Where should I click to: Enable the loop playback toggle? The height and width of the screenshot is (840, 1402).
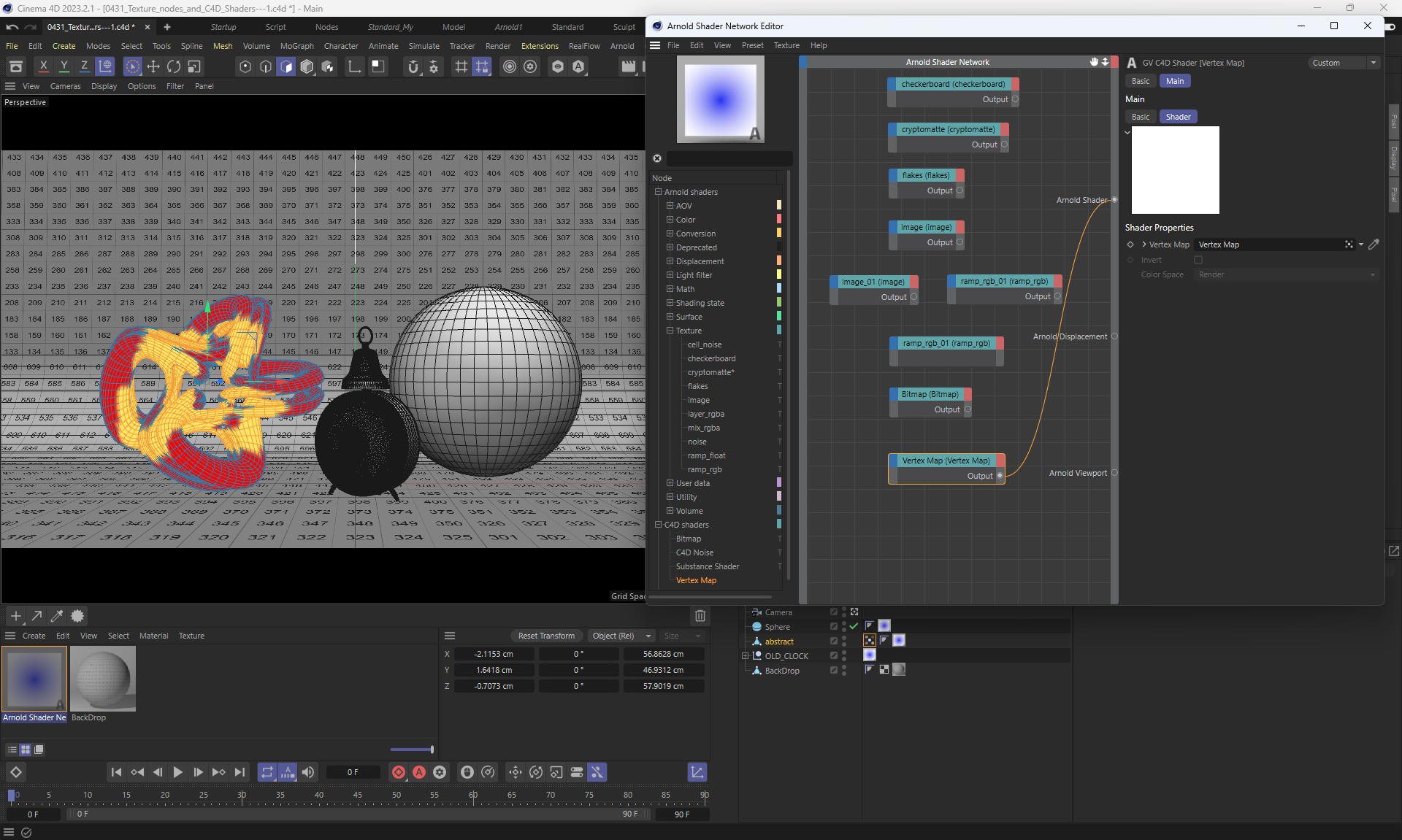click(x=267, y=772)
